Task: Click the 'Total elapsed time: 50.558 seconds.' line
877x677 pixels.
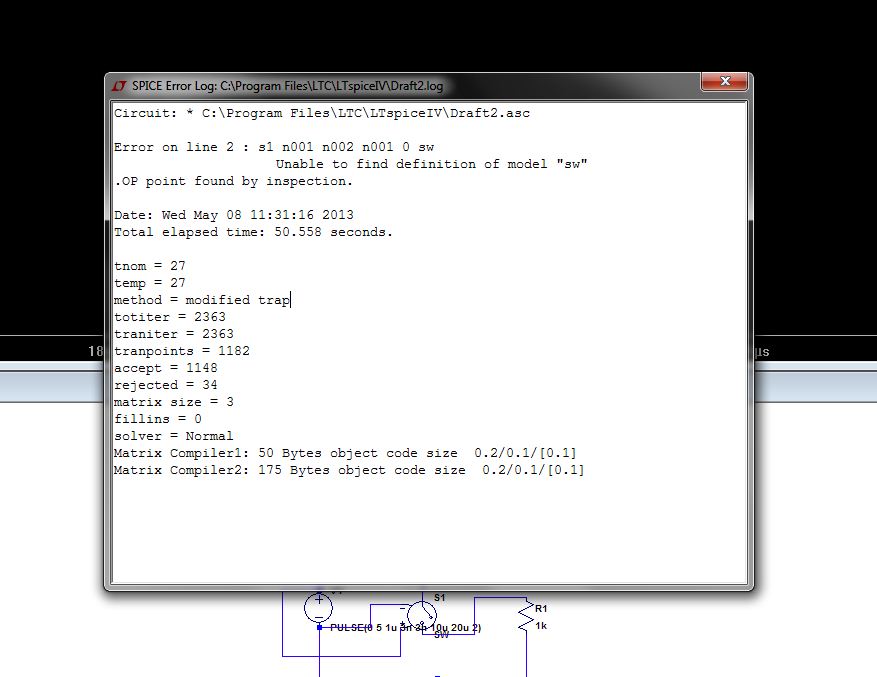Action: coord(253,232)
